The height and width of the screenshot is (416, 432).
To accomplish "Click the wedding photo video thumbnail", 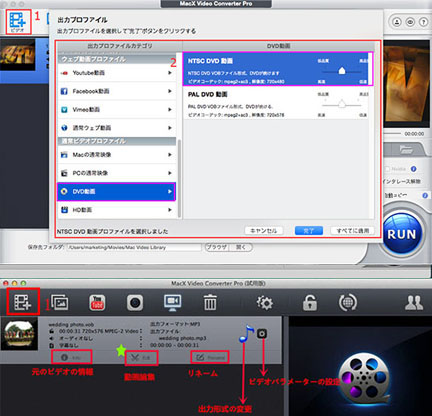I will (19, 334).
